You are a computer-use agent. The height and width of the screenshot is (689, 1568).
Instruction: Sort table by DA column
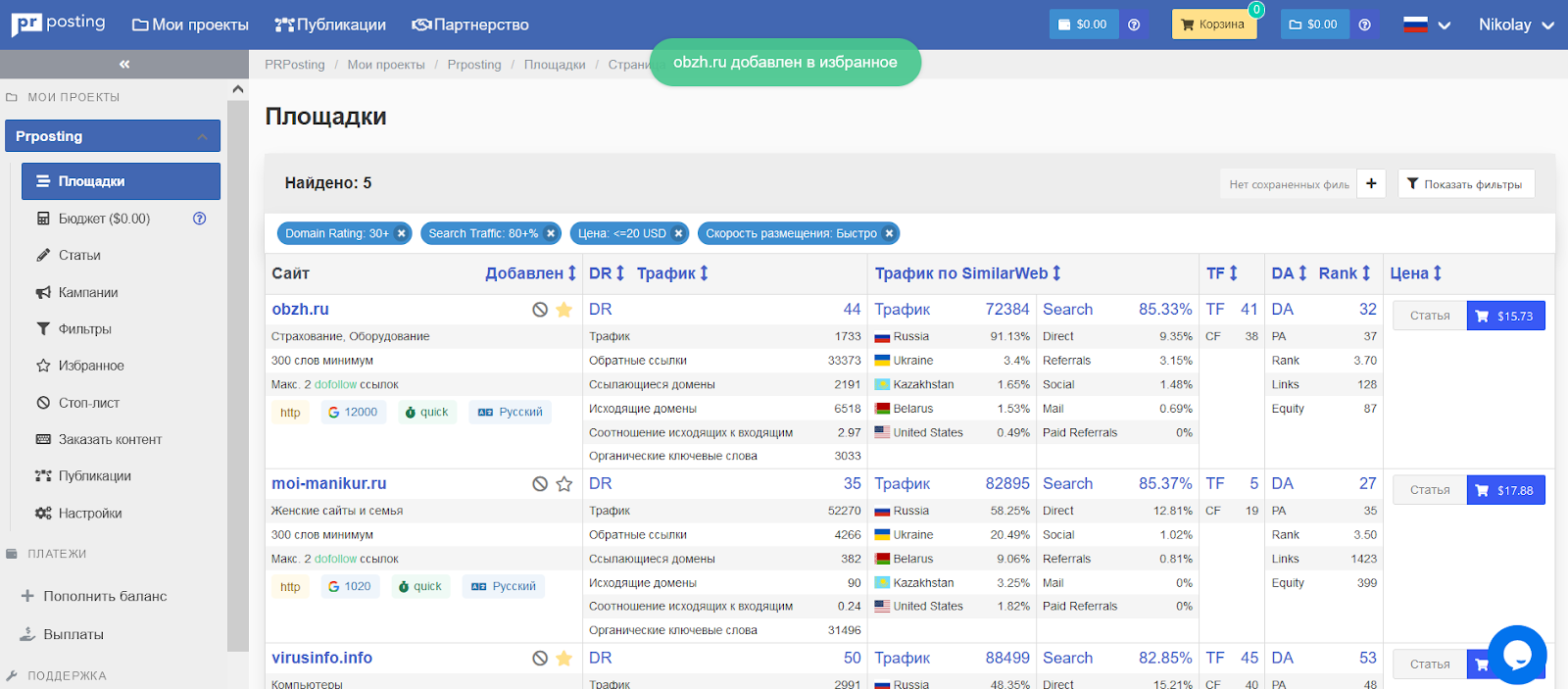(1289, 273)
